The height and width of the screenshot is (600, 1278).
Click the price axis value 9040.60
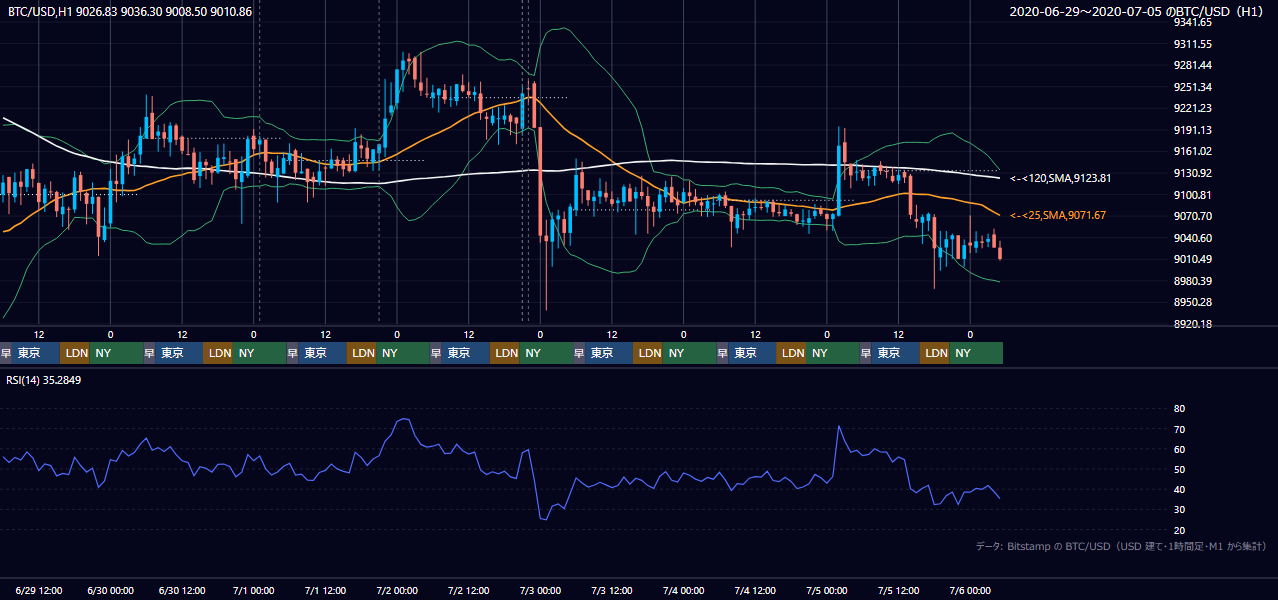[x=1192, y=238]
